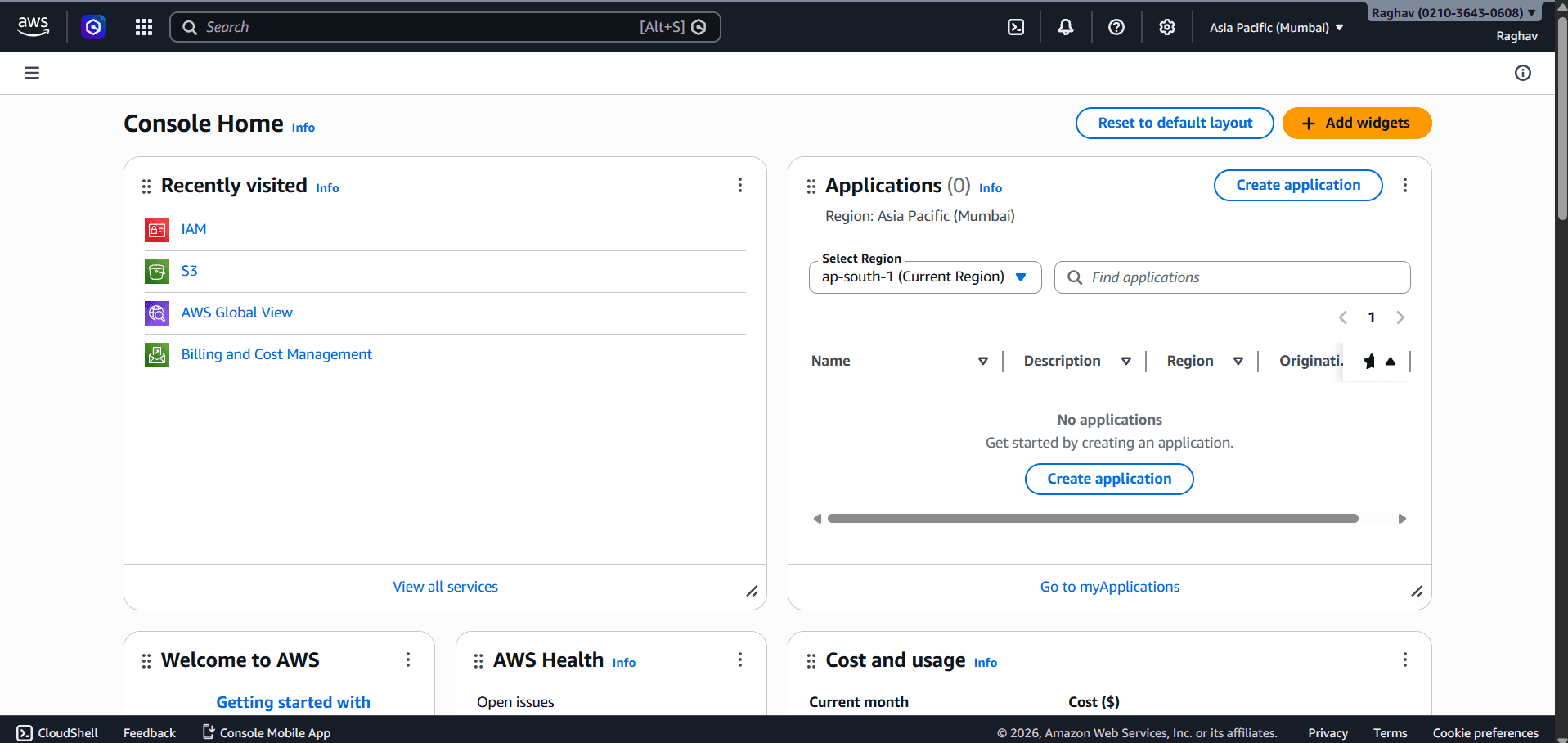Click the Billing and Cost Management icon

pyautogui.click(x=156, y=354)
